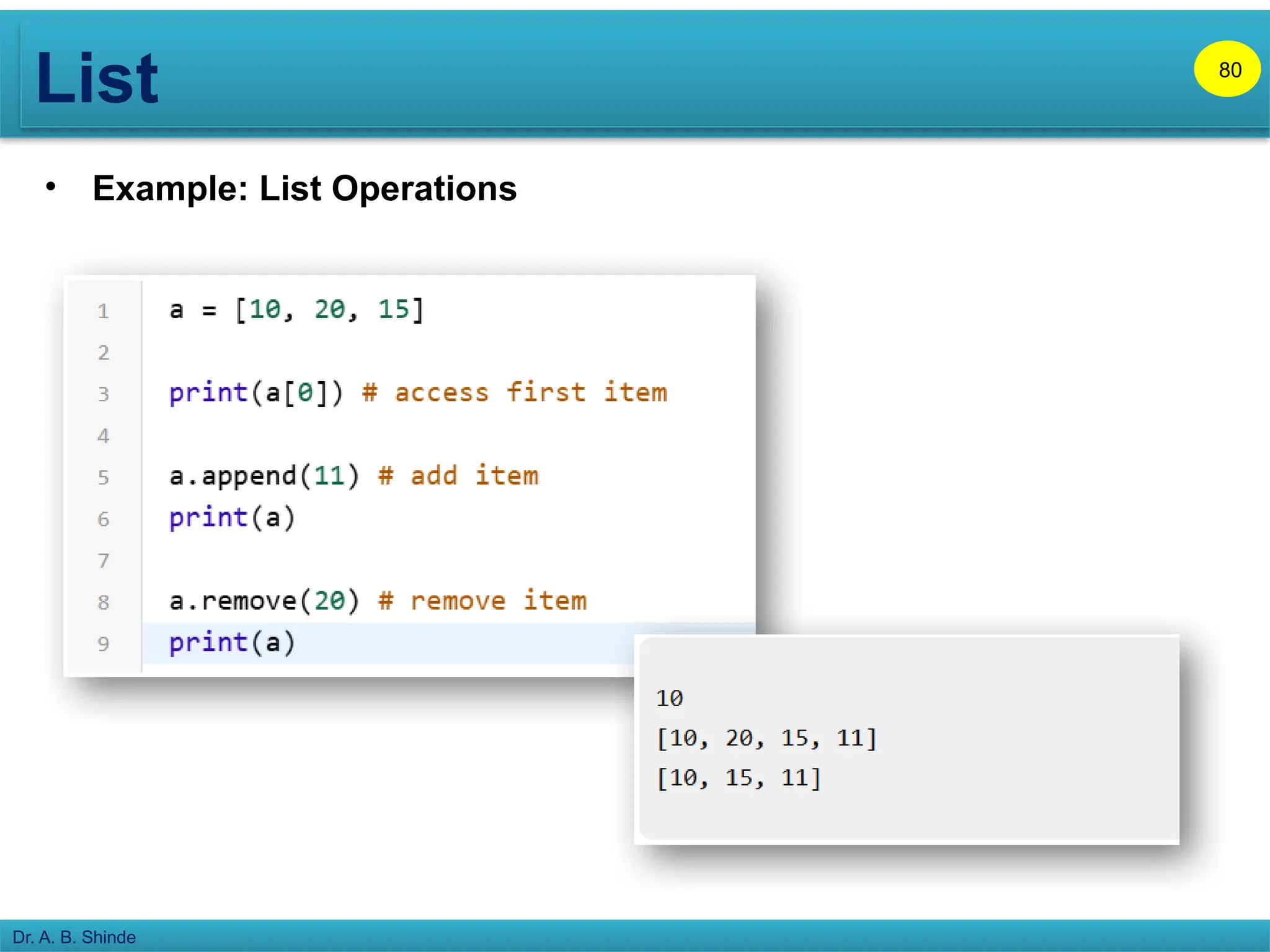
Task: Click code line 'a = [10, 20, 15]'
Action: tap(296, 309)
